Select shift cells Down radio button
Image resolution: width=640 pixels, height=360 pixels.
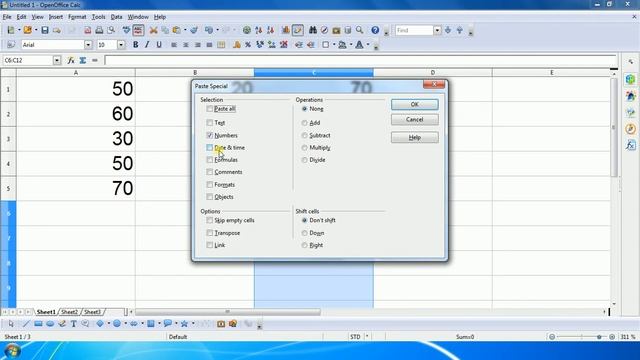pos(304,233)
